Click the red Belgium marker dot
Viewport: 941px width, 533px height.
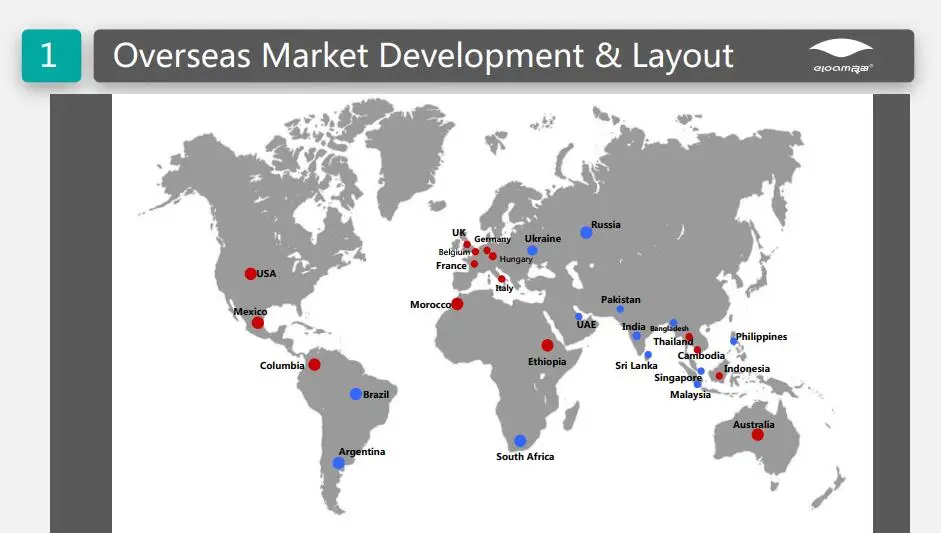click(475, 251)
